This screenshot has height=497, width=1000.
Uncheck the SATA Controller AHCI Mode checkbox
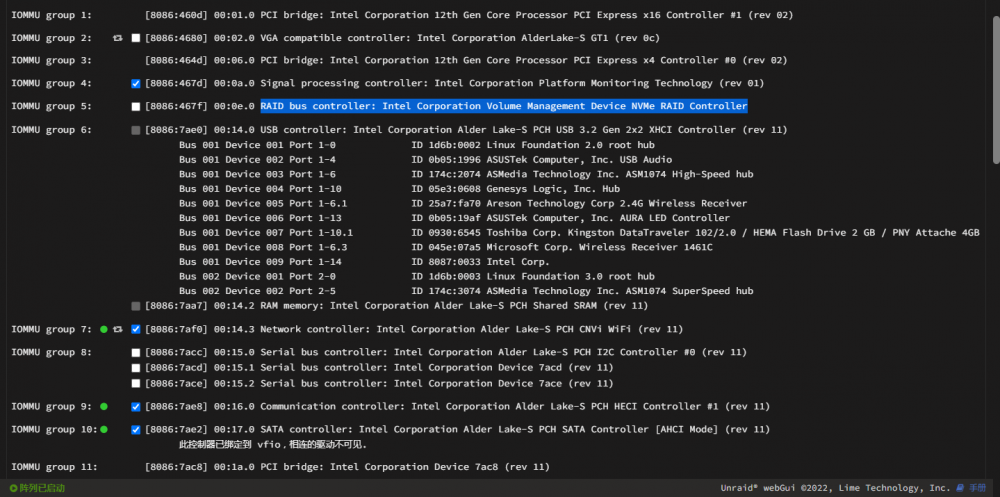point(136,430)
